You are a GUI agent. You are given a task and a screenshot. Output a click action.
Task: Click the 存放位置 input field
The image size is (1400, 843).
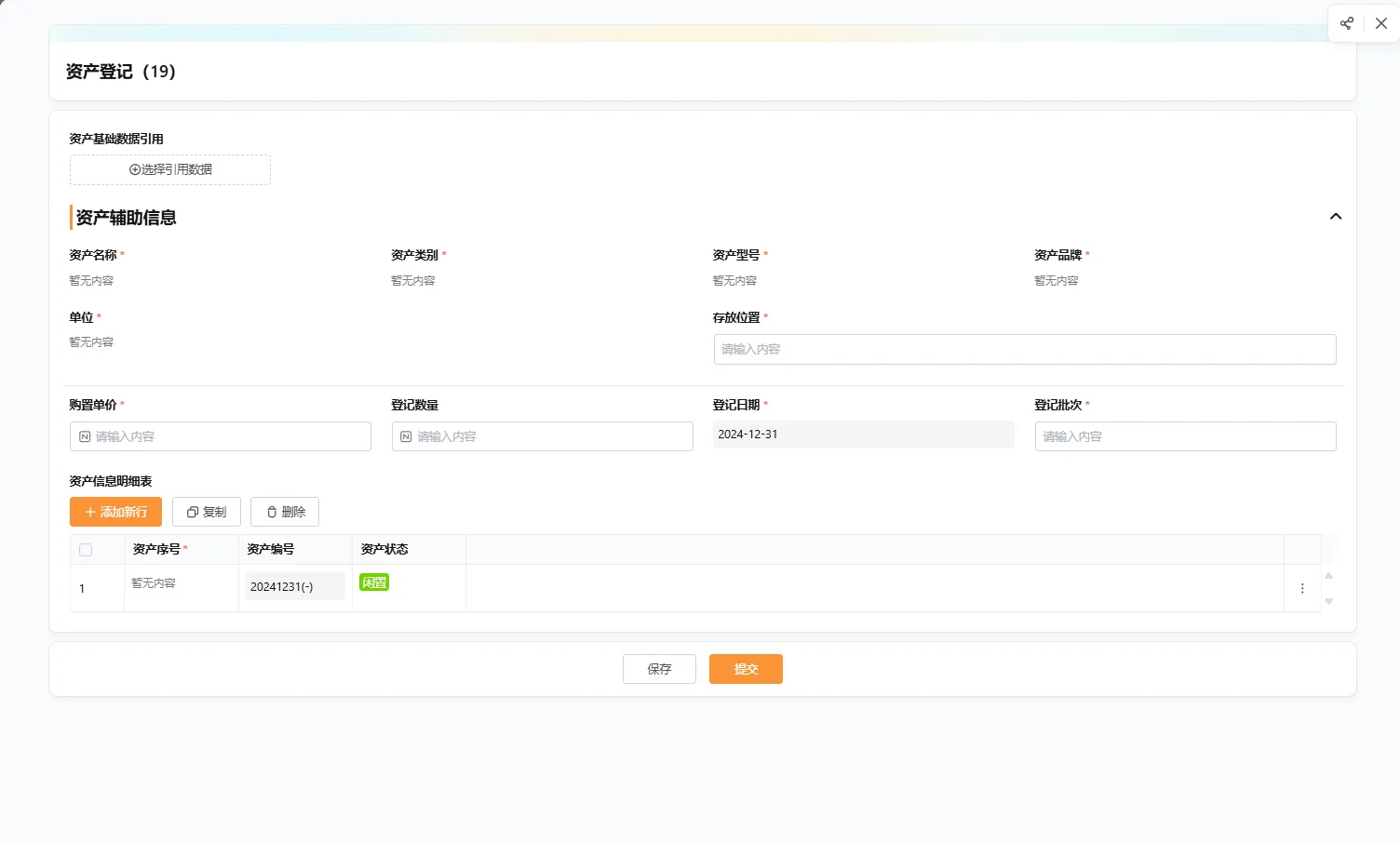pos(1024,349)
